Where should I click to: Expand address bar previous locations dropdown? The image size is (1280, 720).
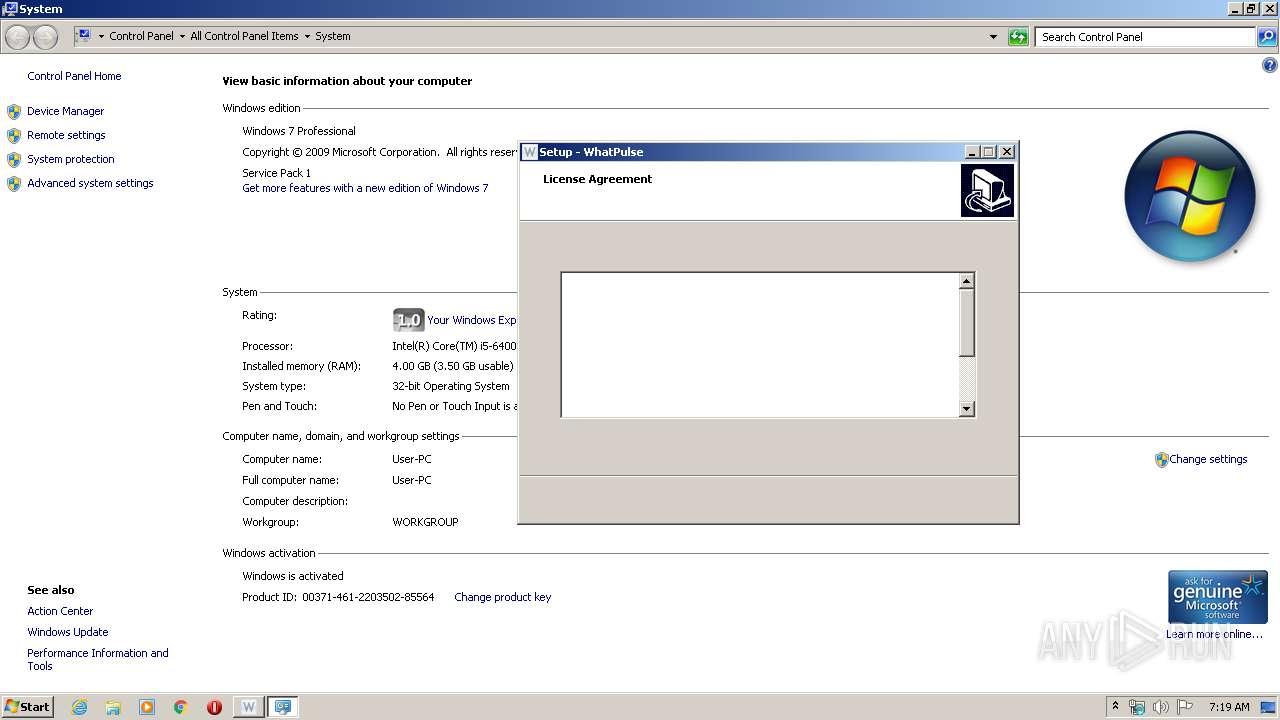point(993,37)
